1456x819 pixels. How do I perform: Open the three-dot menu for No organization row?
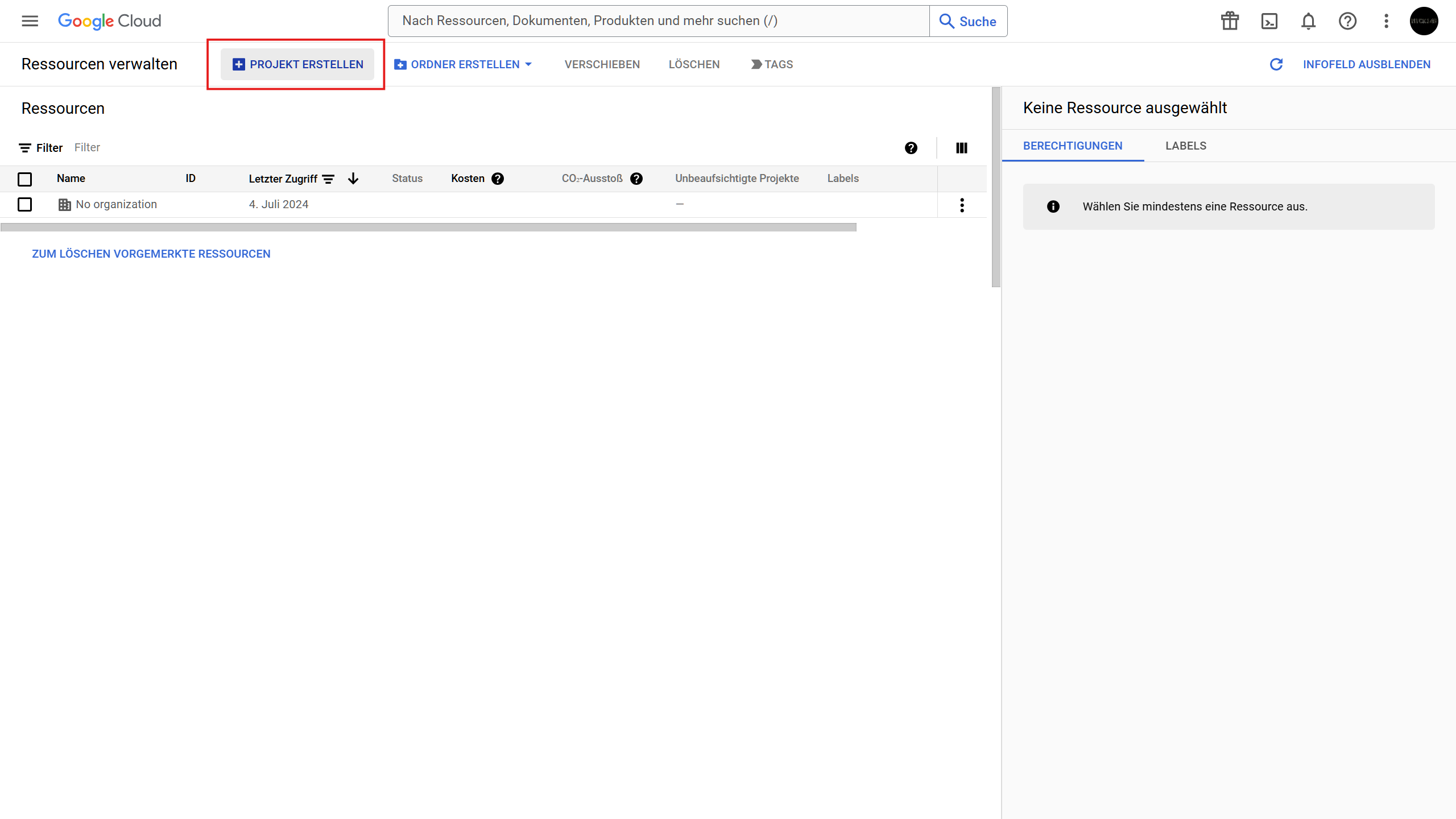click(962, 205)
